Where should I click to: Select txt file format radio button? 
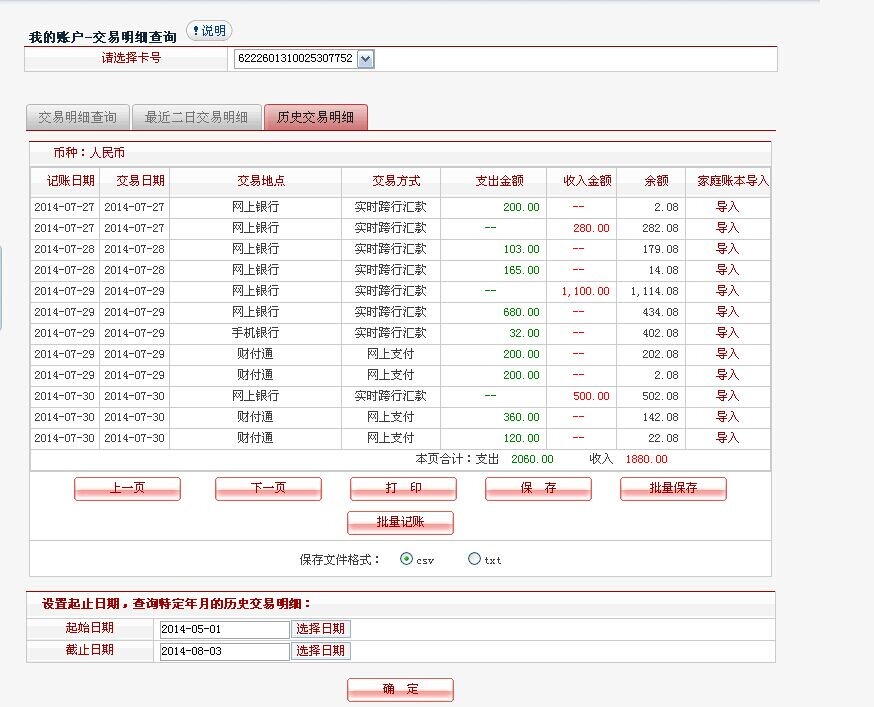click(x=474, y=559)
